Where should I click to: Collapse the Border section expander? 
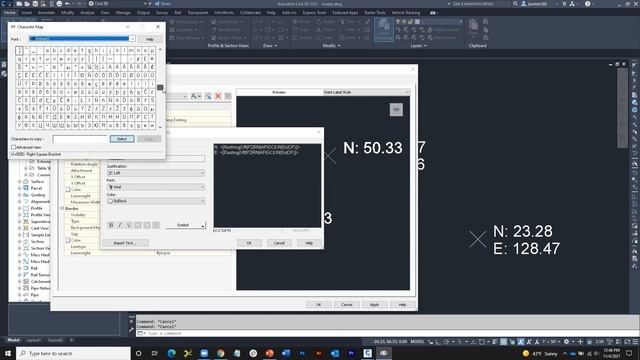tap(62, 208)
